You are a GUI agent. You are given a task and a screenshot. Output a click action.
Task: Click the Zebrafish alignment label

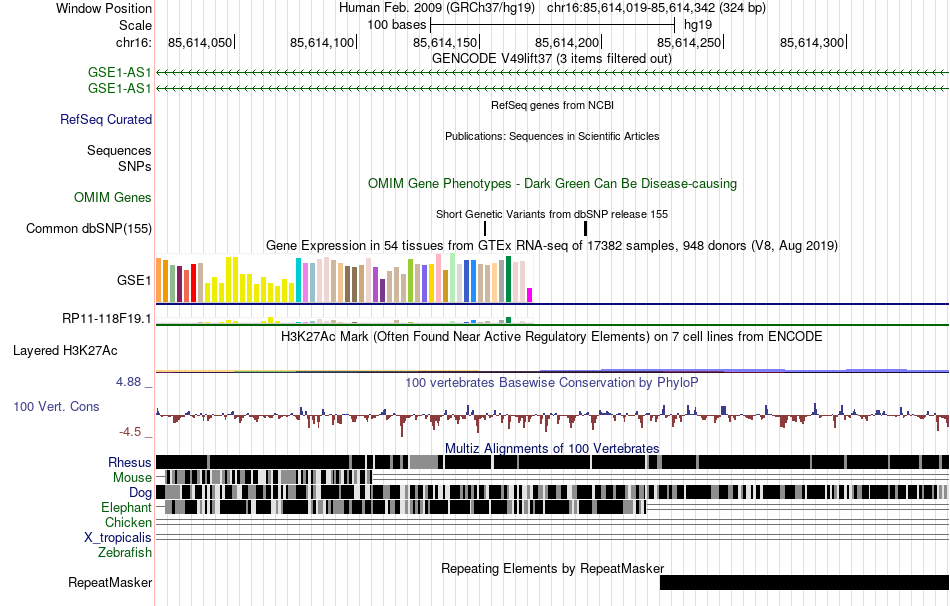tap(125, 553)
